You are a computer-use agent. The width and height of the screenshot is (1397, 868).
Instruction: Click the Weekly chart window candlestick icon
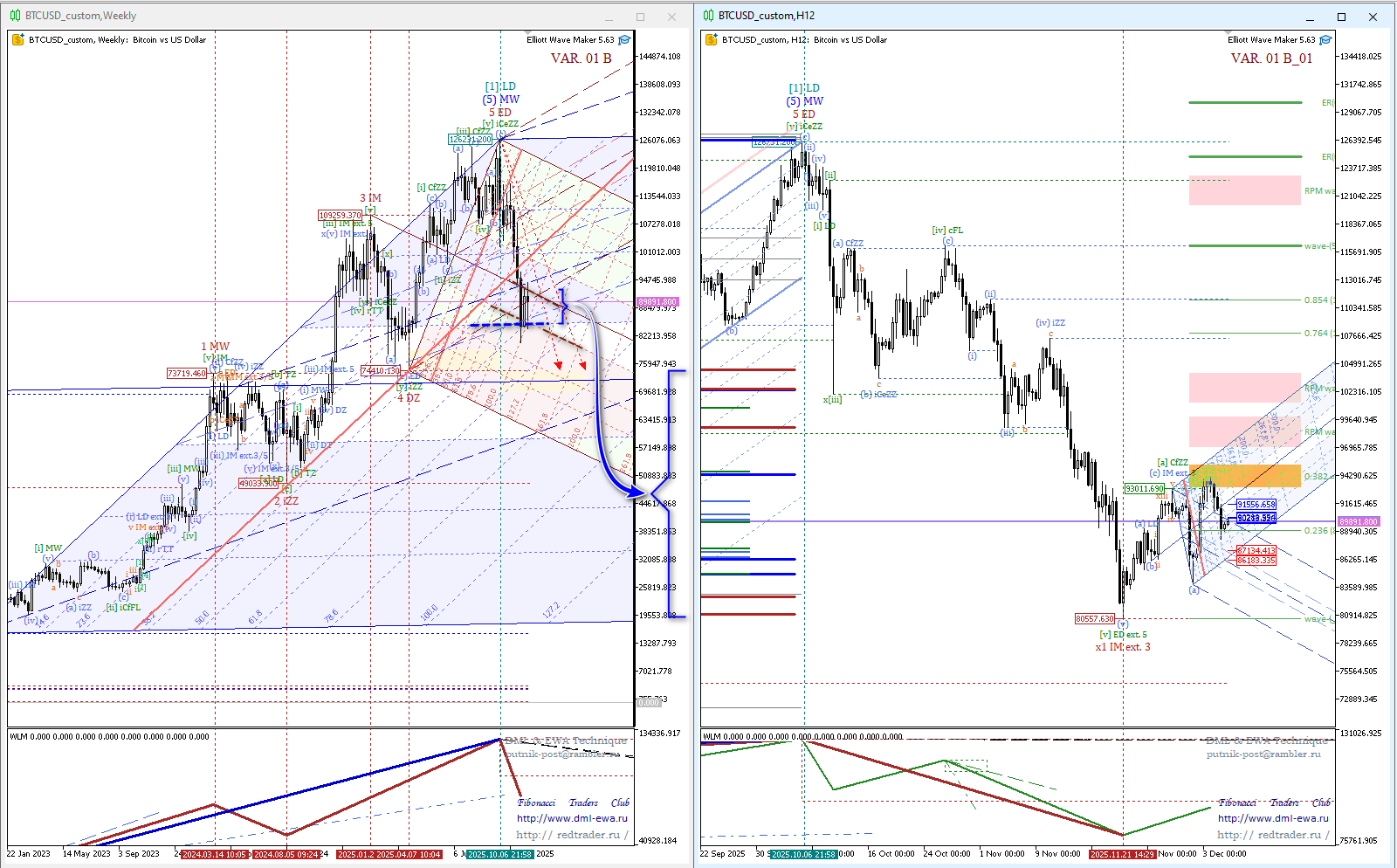15,16
